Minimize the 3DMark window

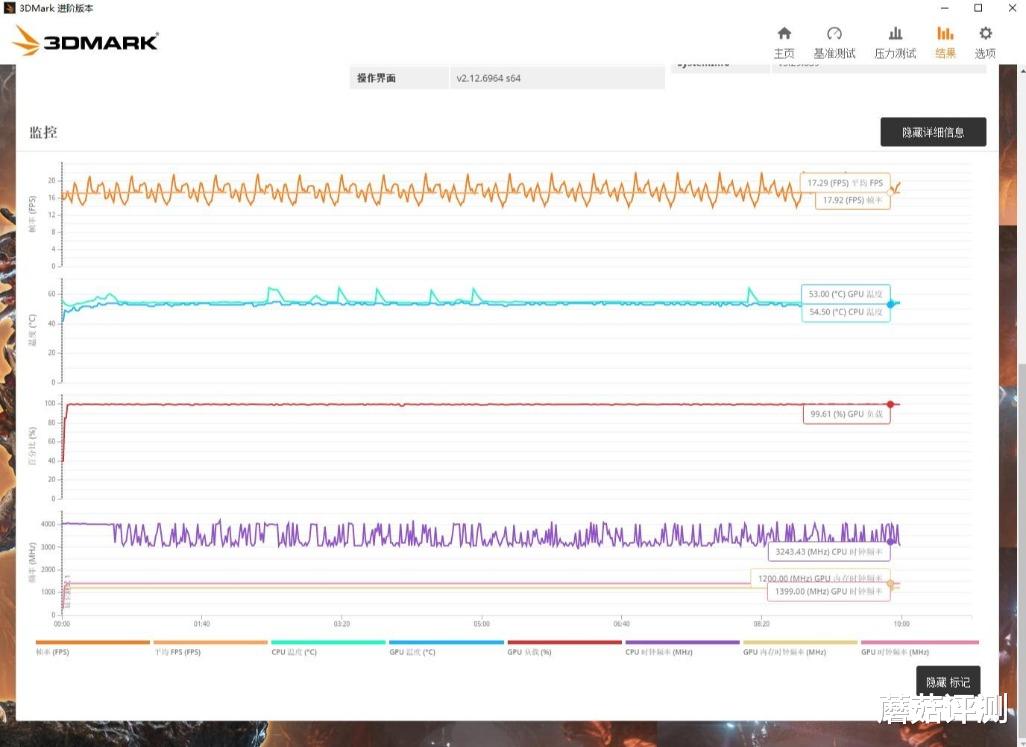pyautogui.click(x=944, y=8)
